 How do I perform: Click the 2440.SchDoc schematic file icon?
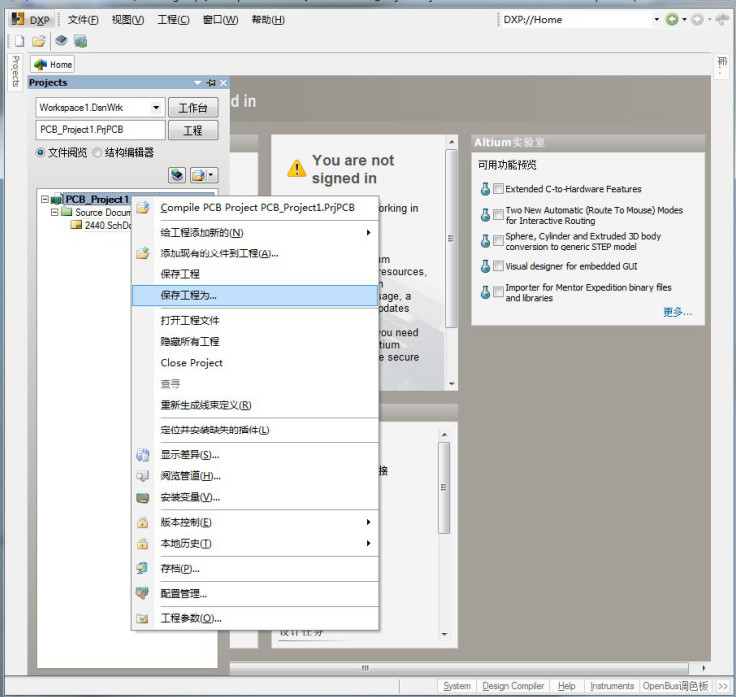coord(76,225)
